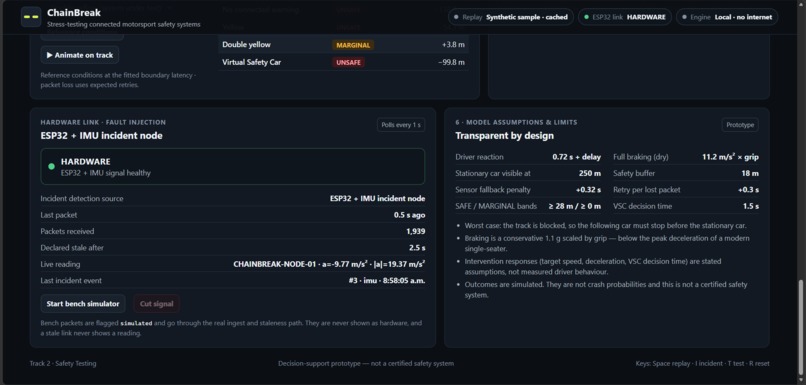The height and width of the screenshot is (385, 806).
Task: Click the ESP32 + IMU incident node heading
Action: 101,136
